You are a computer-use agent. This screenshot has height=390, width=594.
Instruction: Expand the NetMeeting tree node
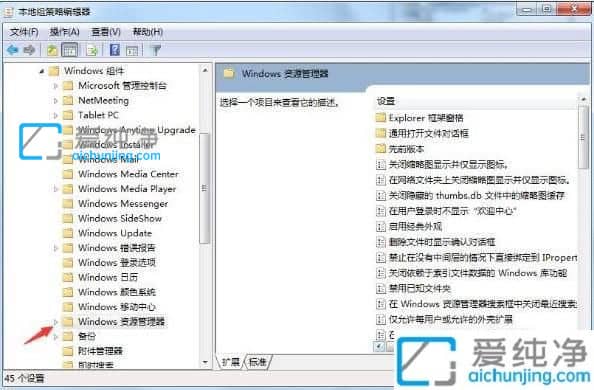point(56,101)
